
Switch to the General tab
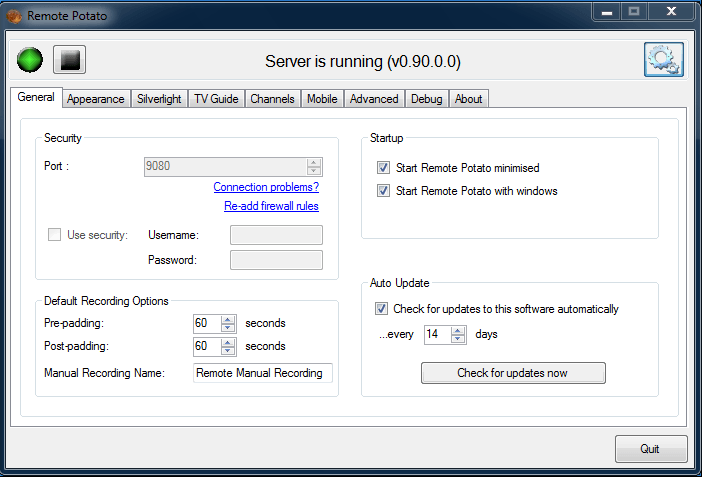36,97
